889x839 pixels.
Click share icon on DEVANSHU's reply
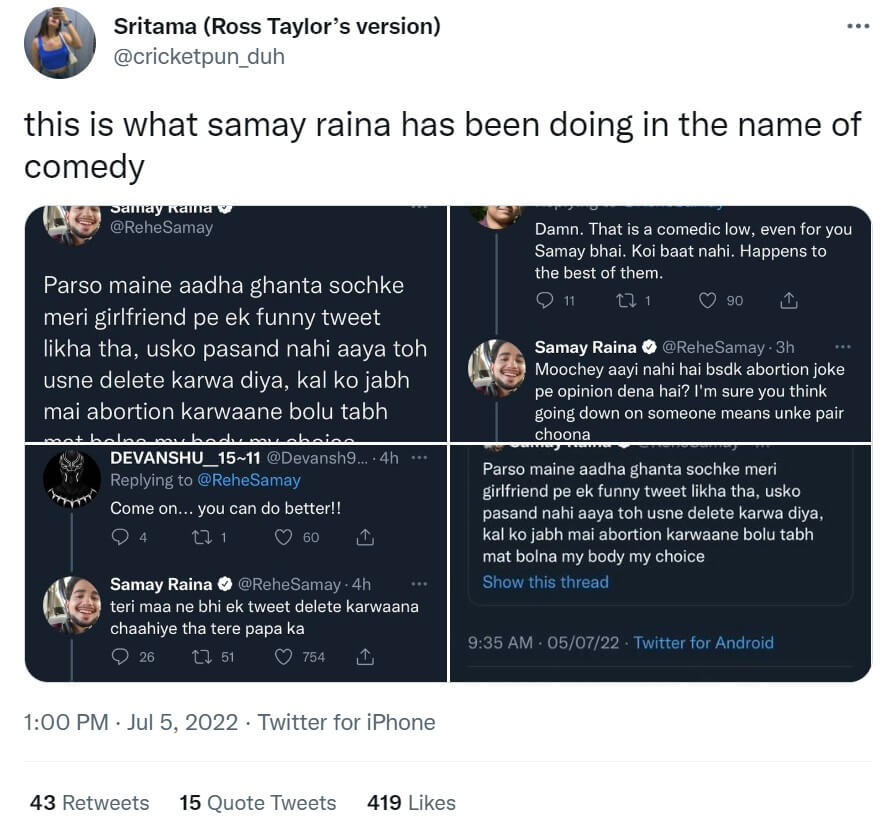pos(365,537)
